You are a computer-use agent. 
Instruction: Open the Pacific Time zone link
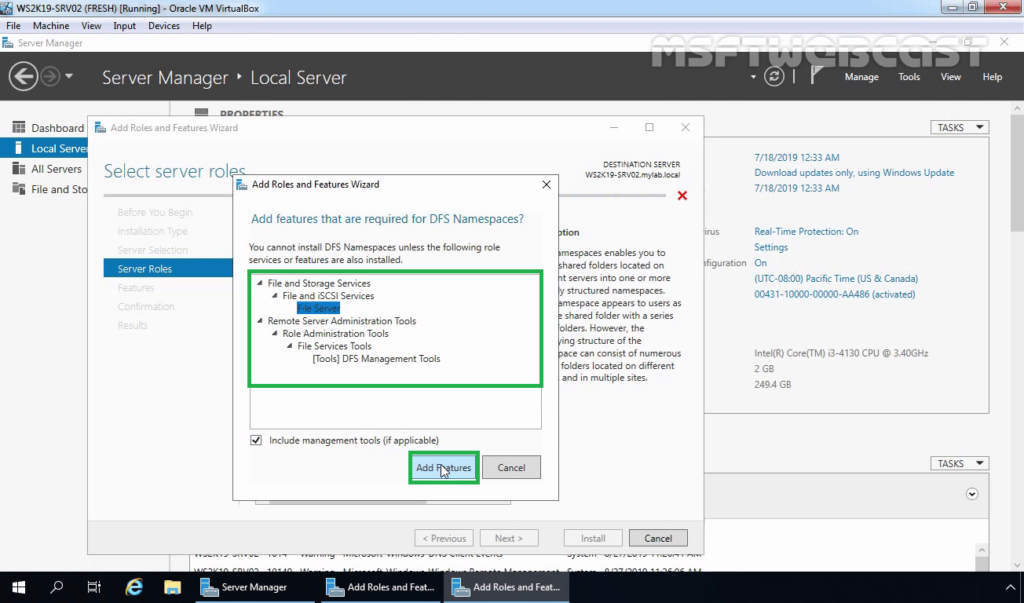836,278
